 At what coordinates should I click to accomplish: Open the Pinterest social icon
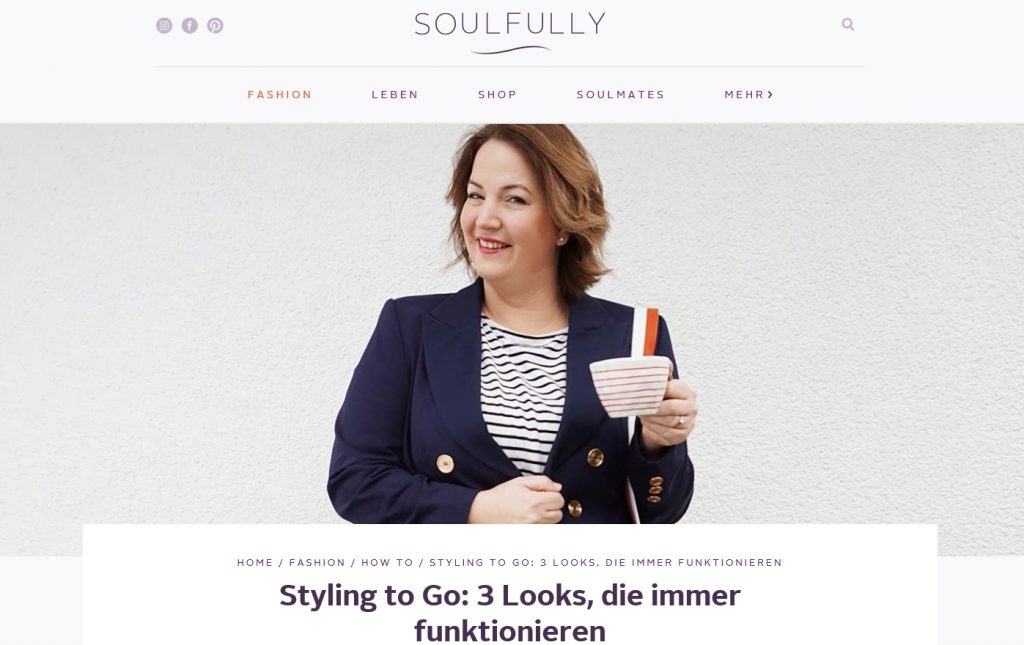click(x=216, y=25)
